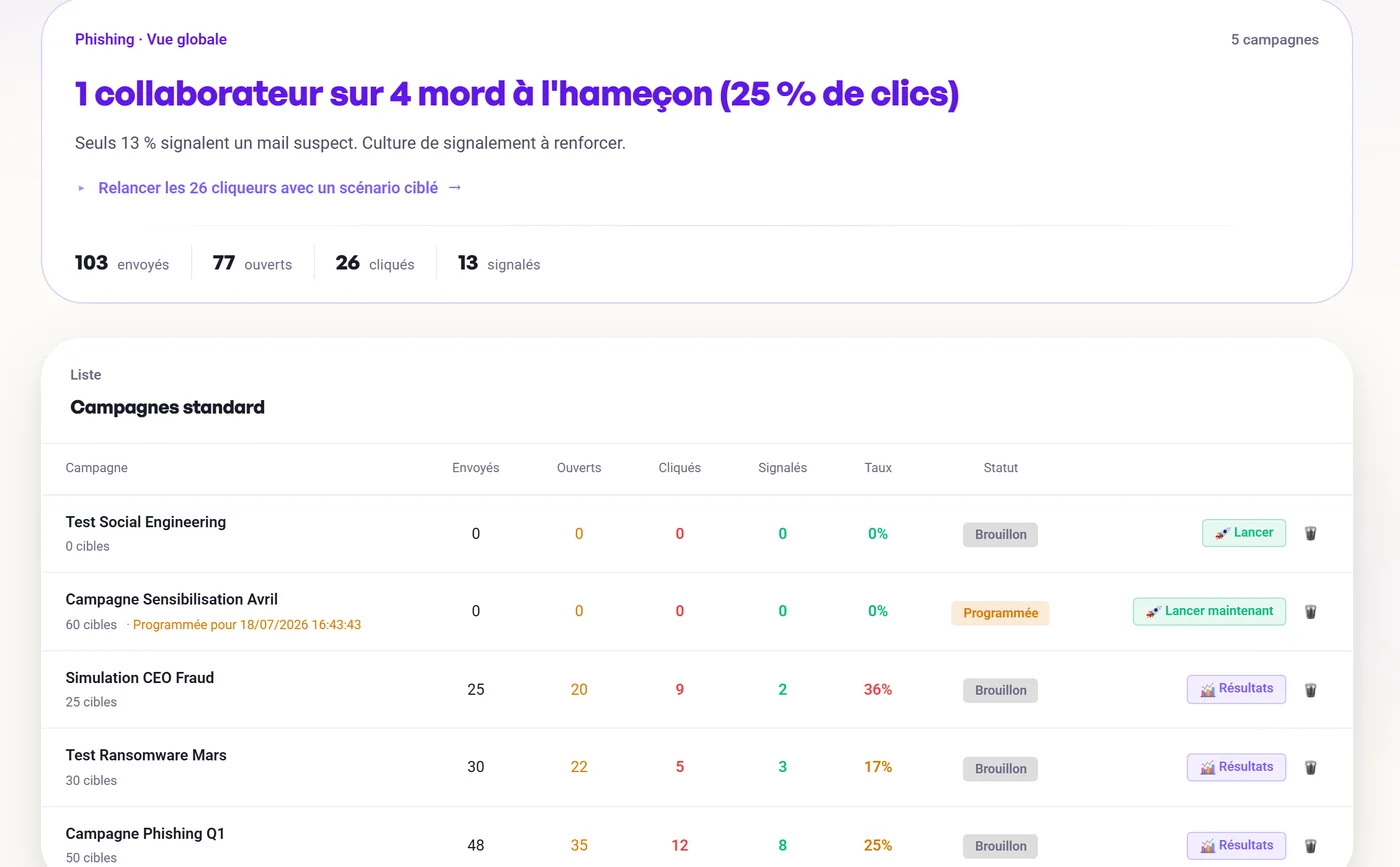Delete Campagne Phishing Q1 with trash icon
The width and height of the screenshot is (1400, 867).
click(1310, 845)
